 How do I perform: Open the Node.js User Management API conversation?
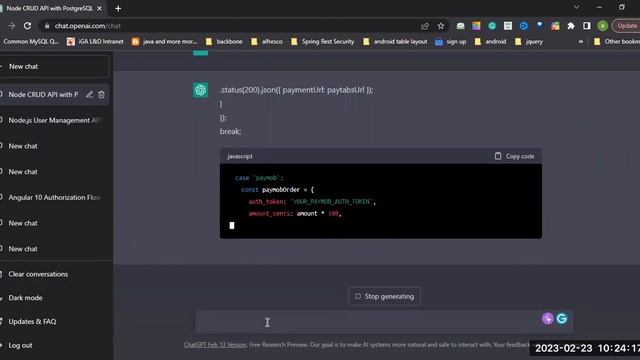(x=55, y=120)
